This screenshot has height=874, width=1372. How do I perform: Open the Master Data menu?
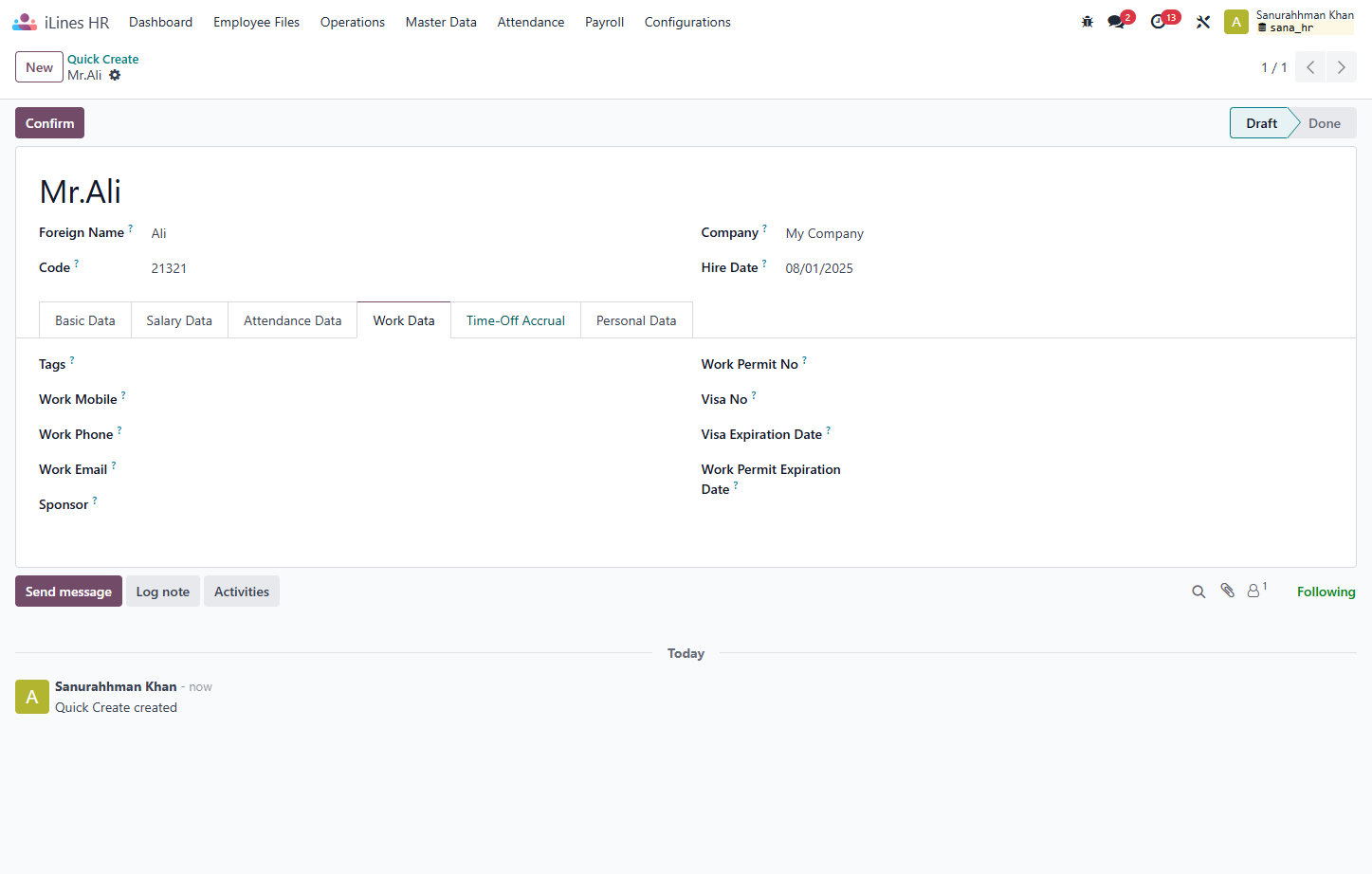coord(441,22)
